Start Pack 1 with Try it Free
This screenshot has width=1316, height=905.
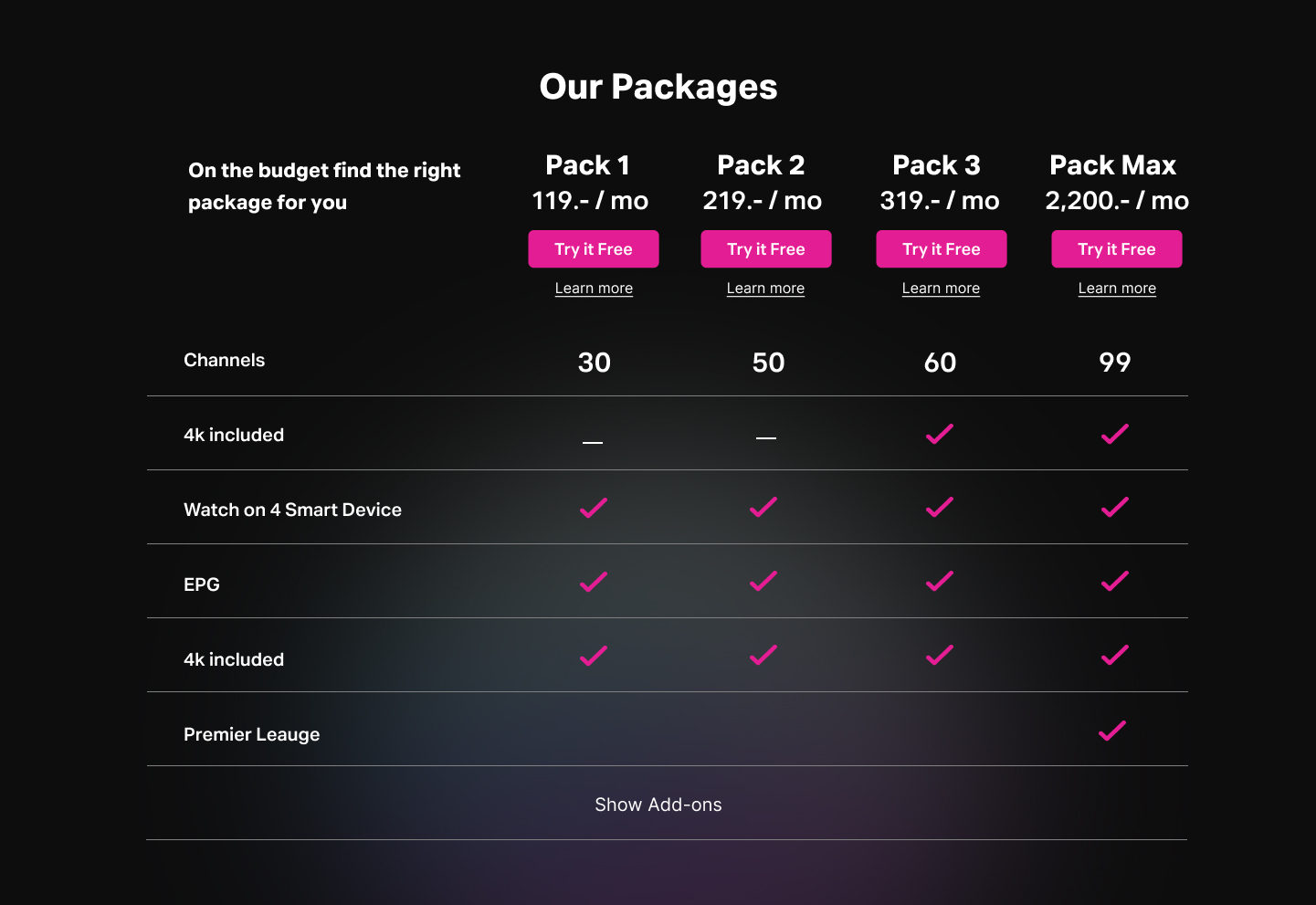(x=594, y=249)
